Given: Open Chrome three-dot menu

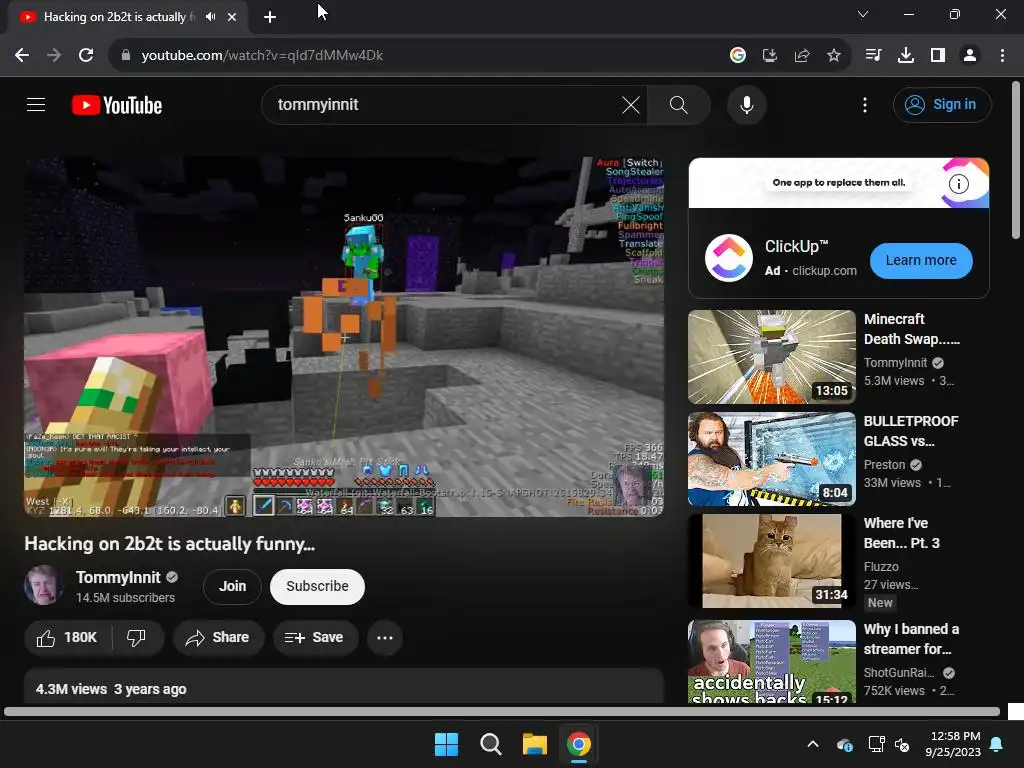Looking at the screenshot, I should pyautogui.click(x=1002, y=56).
